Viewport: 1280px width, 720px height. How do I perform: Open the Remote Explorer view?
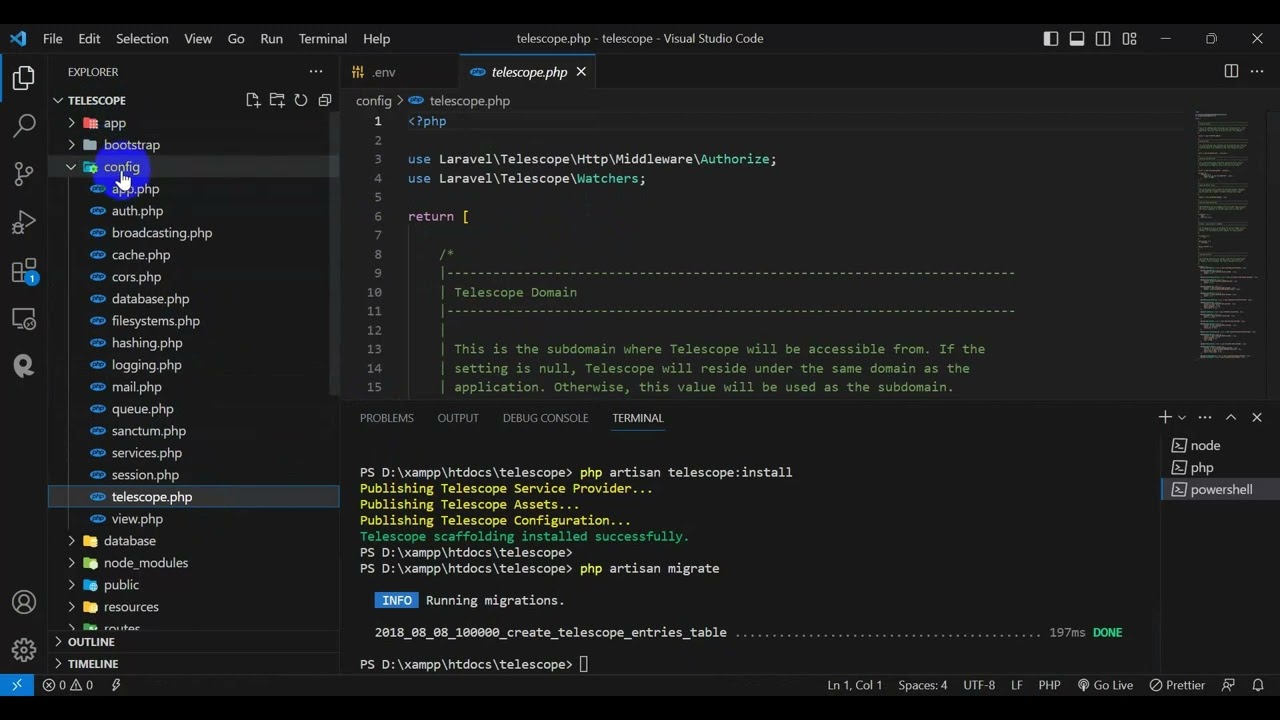(24, 319)
